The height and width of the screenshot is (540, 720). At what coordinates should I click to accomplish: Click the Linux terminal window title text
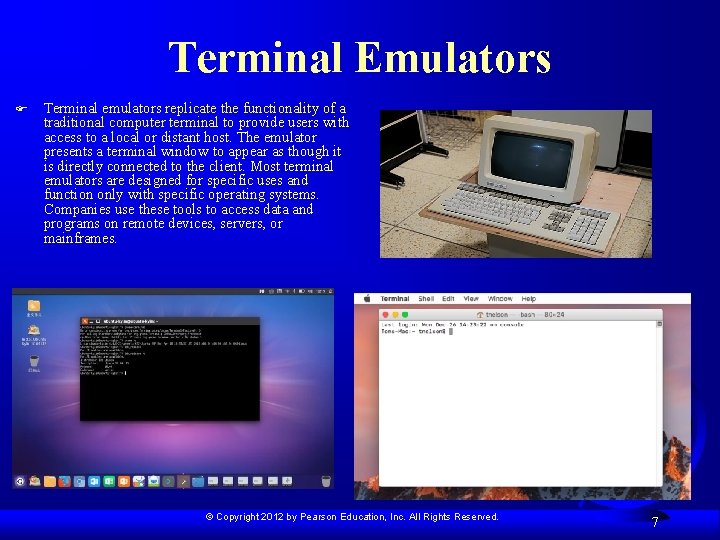[x=130, y=321]
